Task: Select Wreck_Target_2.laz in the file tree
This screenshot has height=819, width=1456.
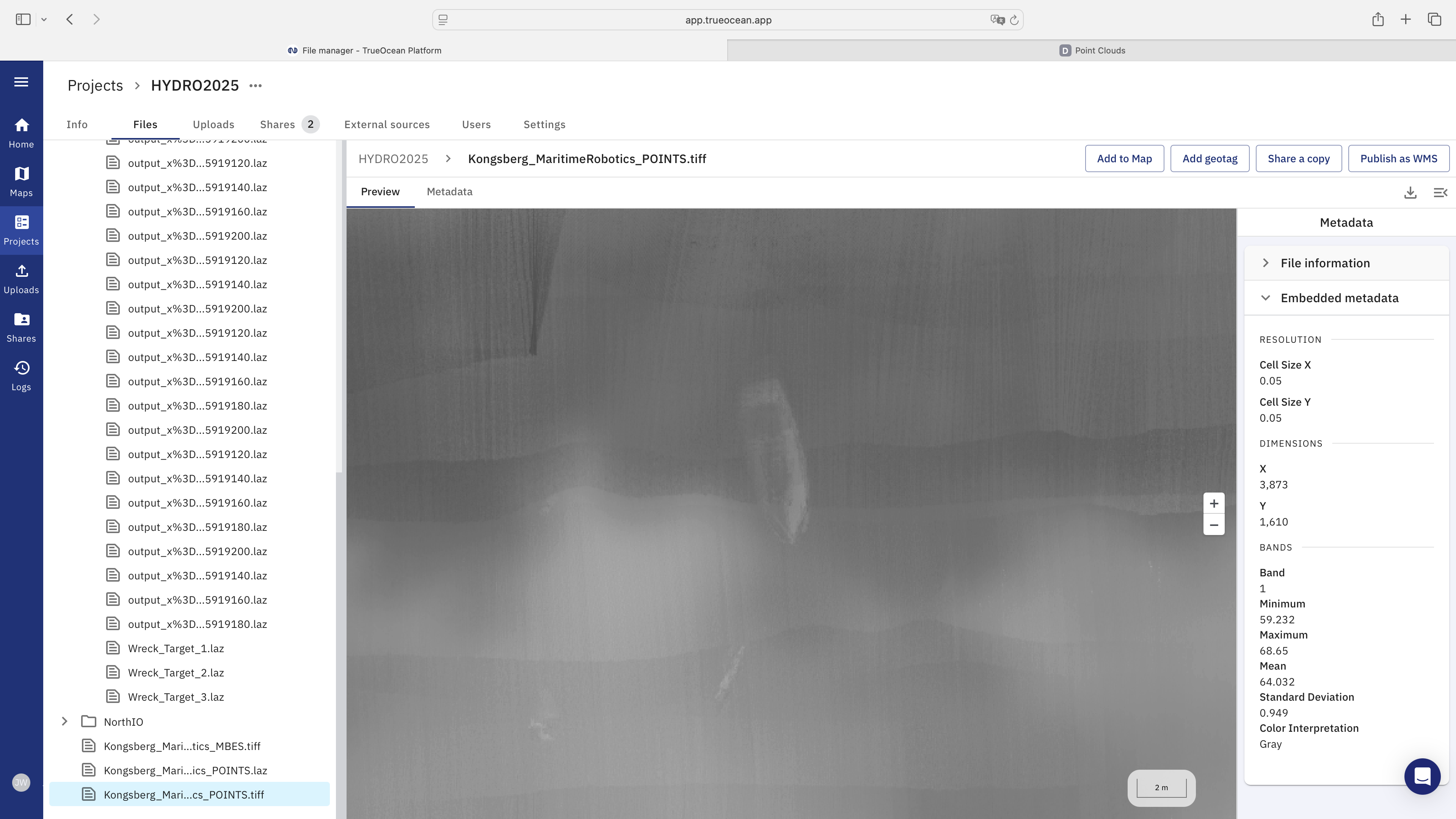Action: tap(176, 673)
